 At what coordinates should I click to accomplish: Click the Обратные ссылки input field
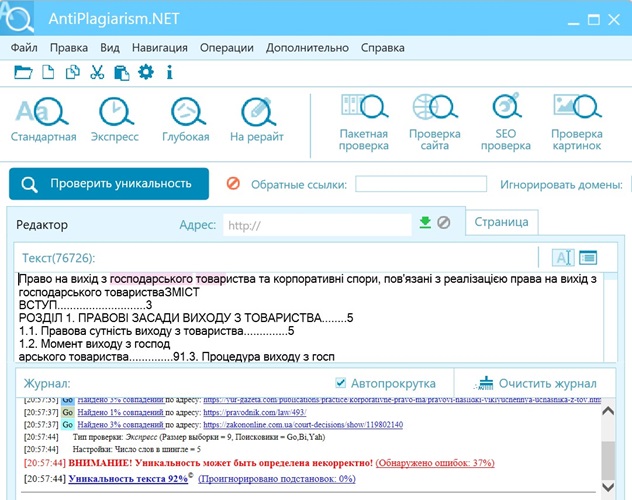coord(421,184)
